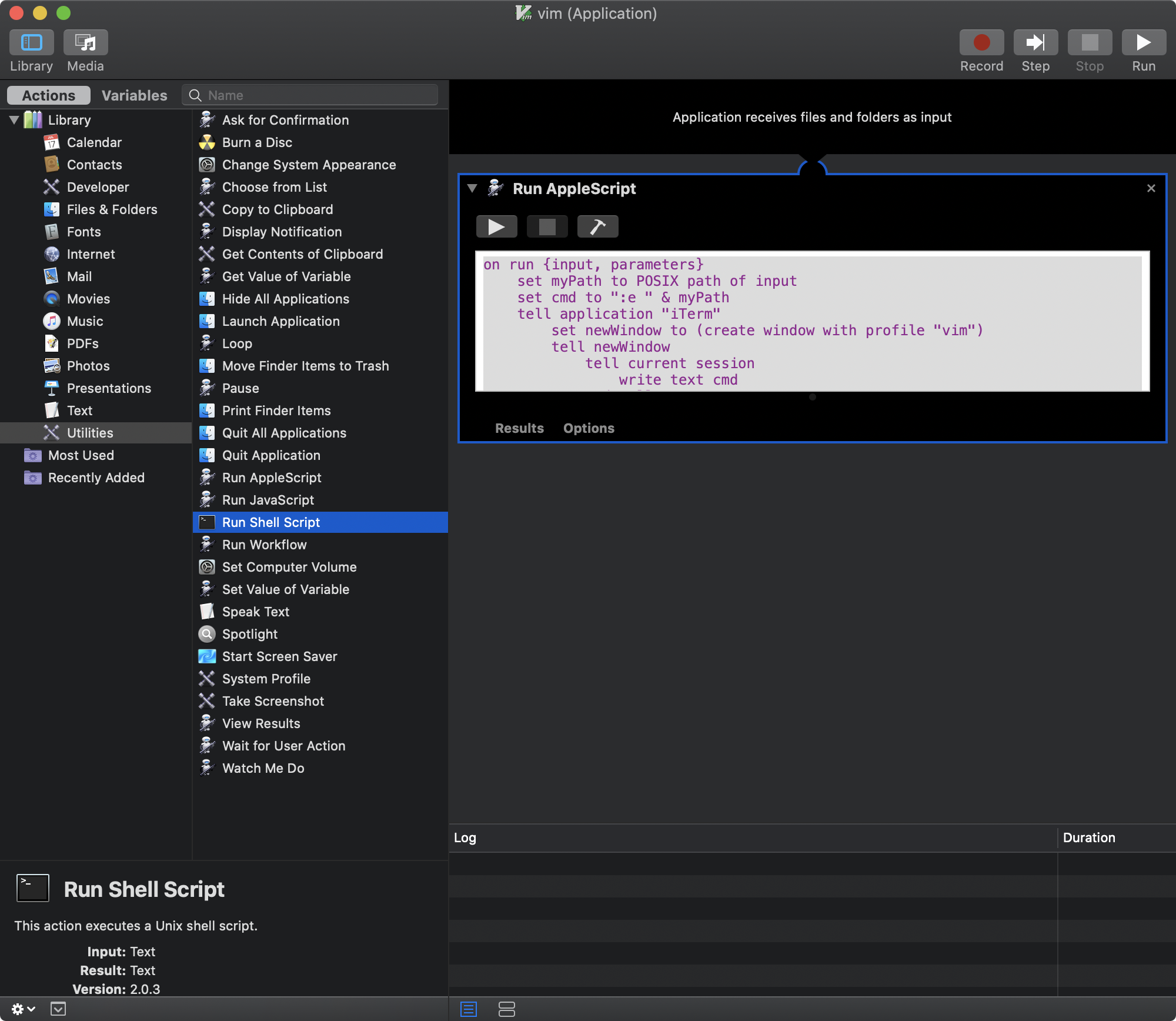Run the AppleScript with the play button

point(496,226)
